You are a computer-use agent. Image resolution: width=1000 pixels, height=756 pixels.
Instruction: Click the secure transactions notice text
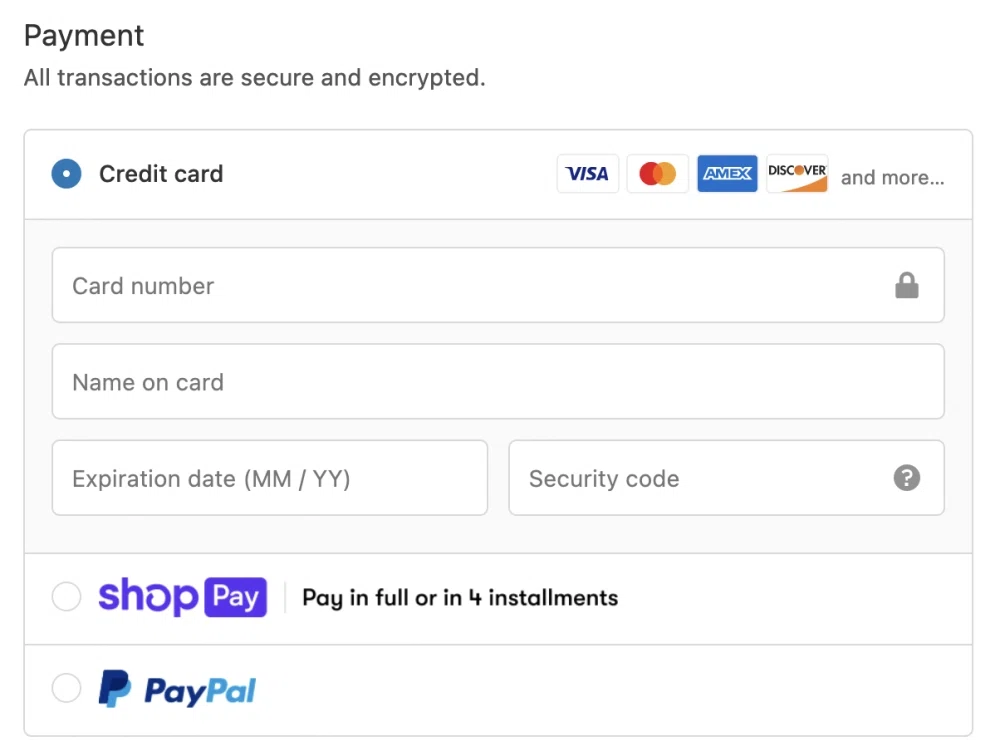pos(254,77)
